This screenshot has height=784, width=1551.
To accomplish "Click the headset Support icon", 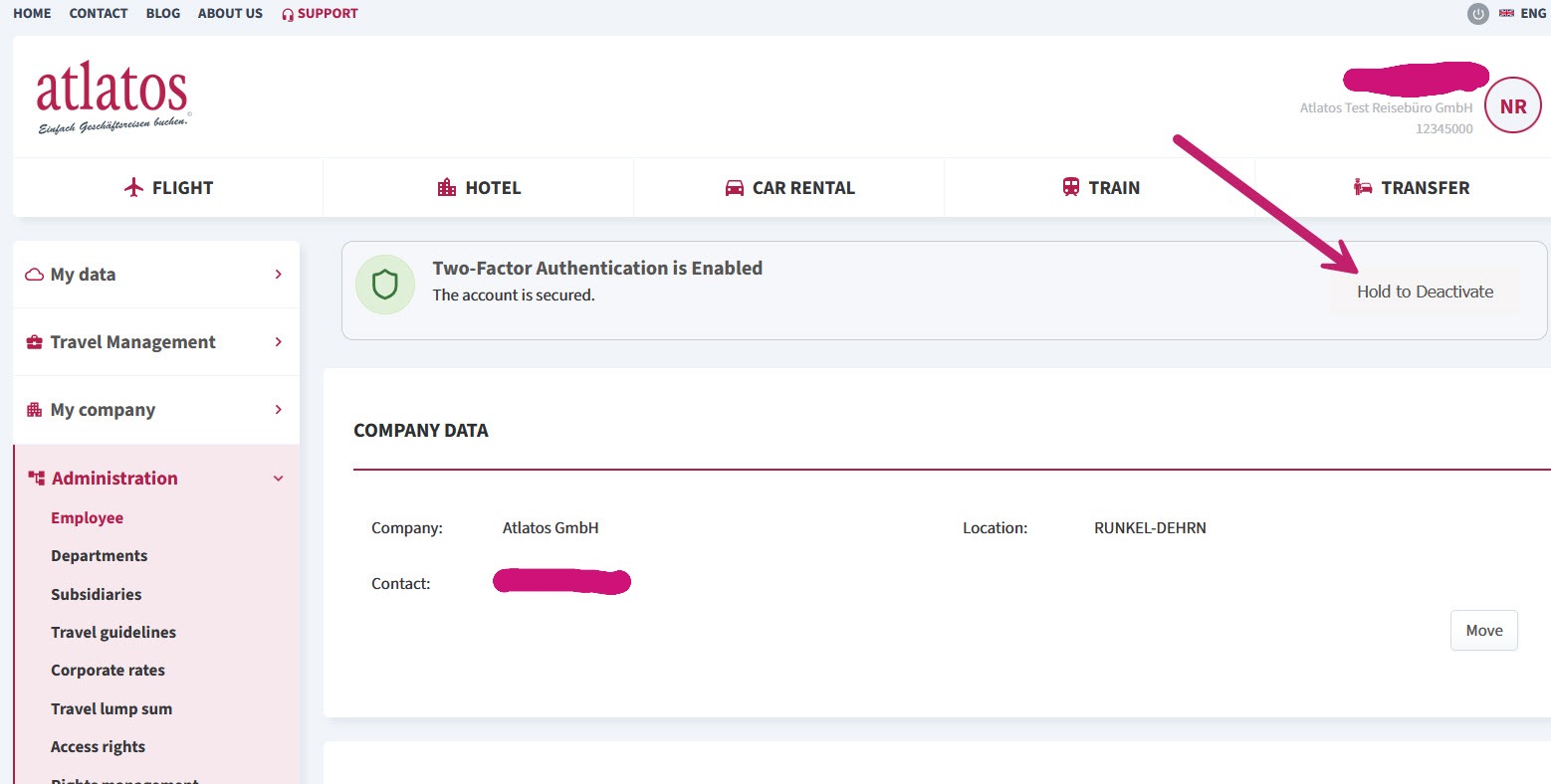I will point(288,14).
